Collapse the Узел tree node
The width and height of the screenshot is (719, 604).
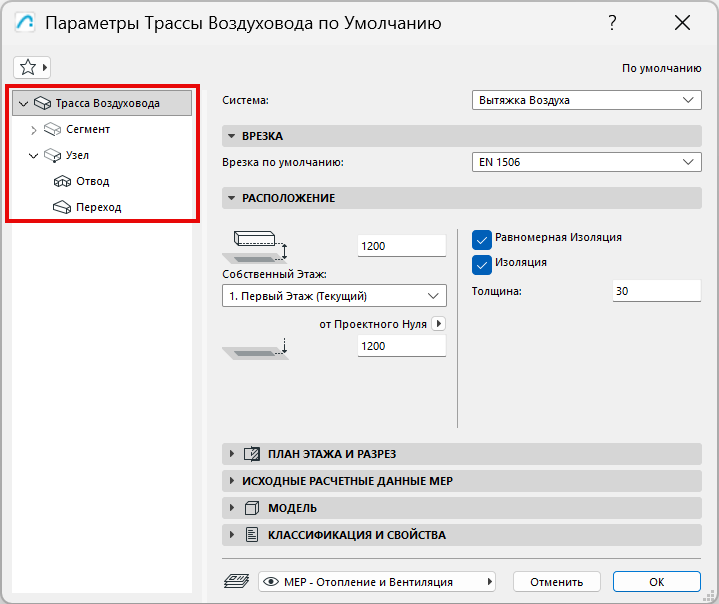tap(33, 156)
